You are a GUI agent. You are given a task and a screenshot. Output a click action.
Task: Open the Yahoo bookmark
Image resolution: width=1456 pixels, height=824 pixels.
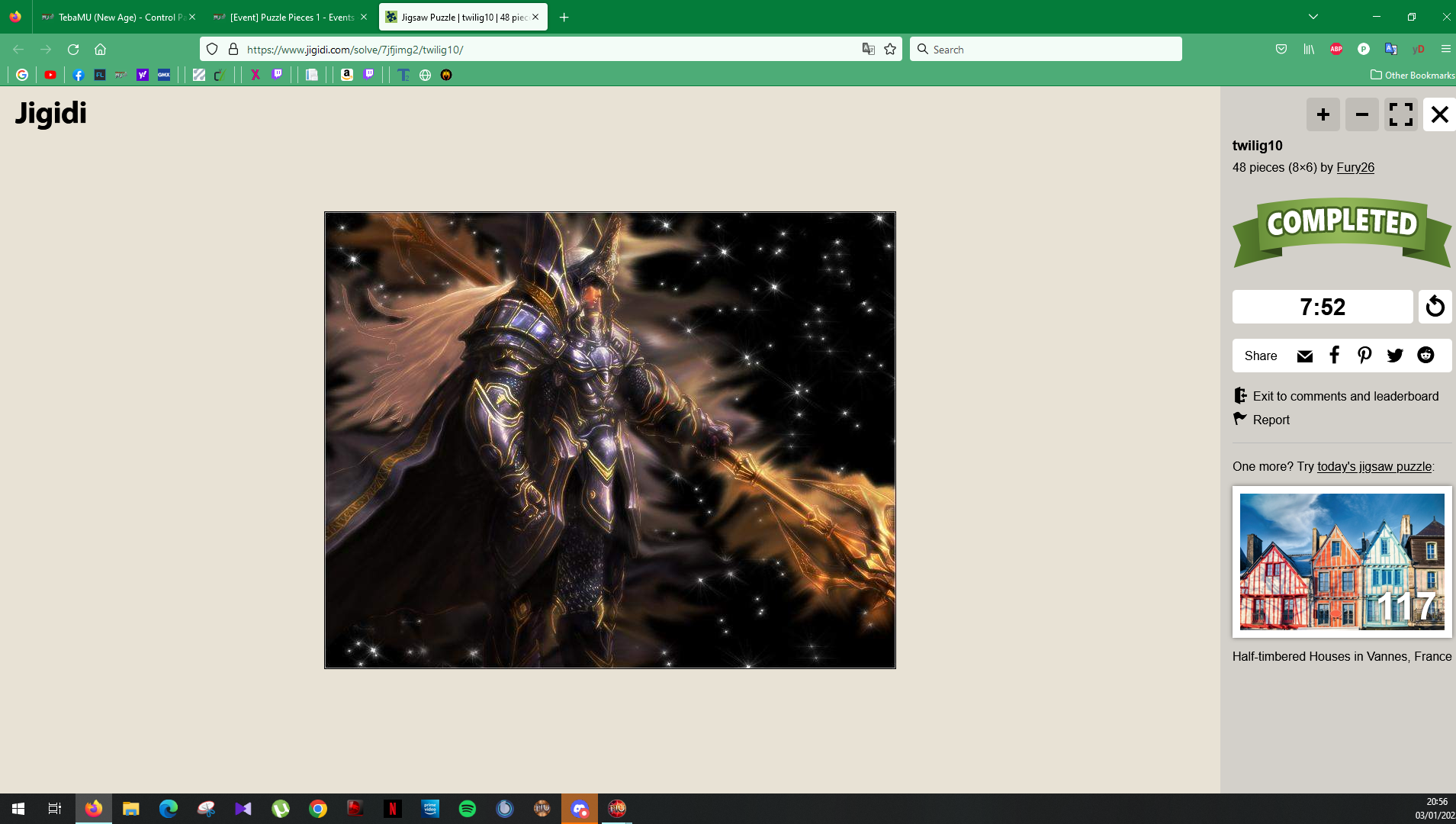click(143, 75)
